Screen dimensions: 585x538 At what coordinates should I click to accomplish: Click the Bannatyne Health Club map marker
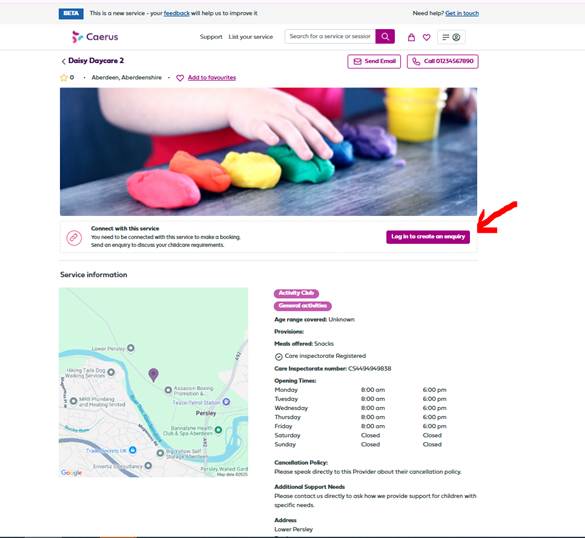[218, 429]
